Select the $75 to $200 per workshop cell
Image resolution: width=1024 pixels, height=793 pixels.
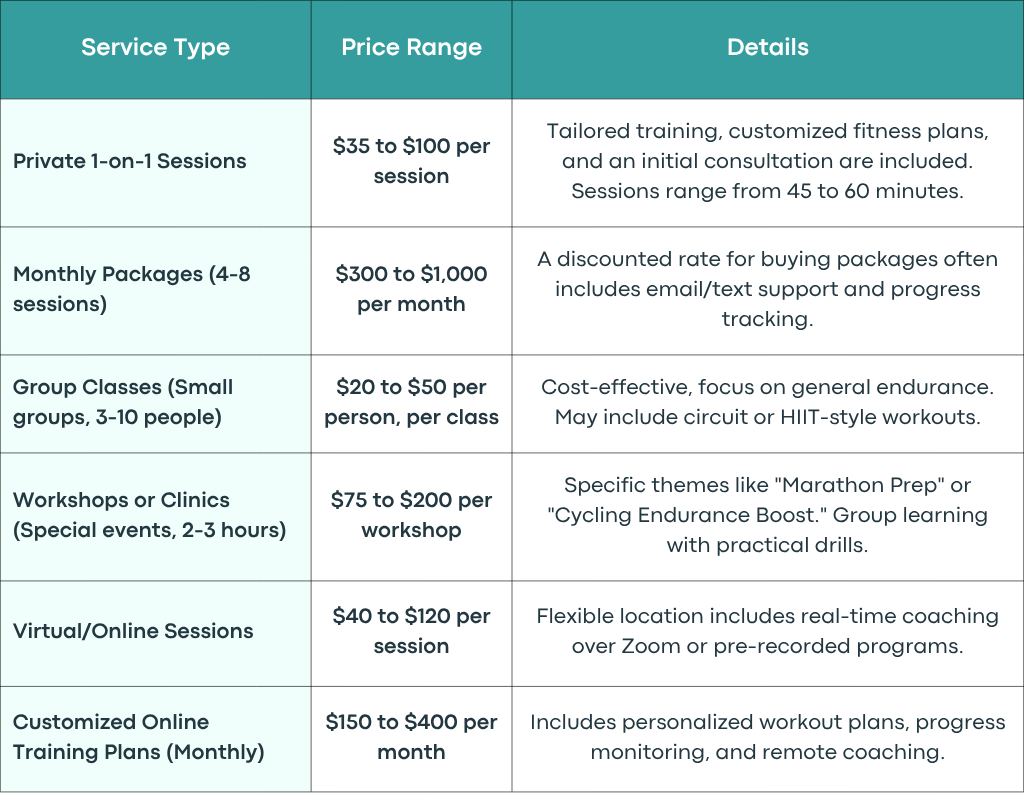(411, 517)
